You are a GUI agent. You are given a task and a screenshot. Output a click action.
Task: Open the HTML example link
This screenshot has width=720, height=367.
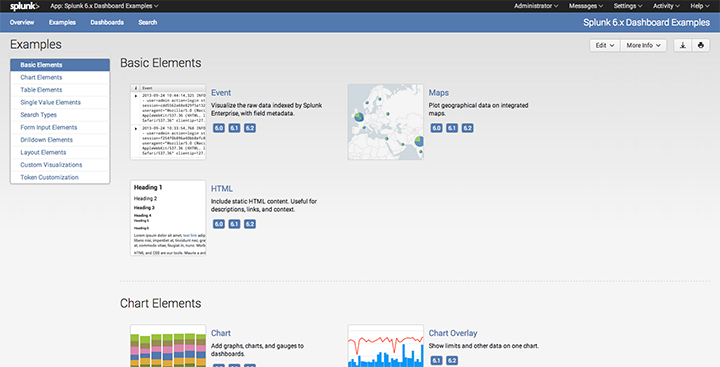click(x=222, y=189)
